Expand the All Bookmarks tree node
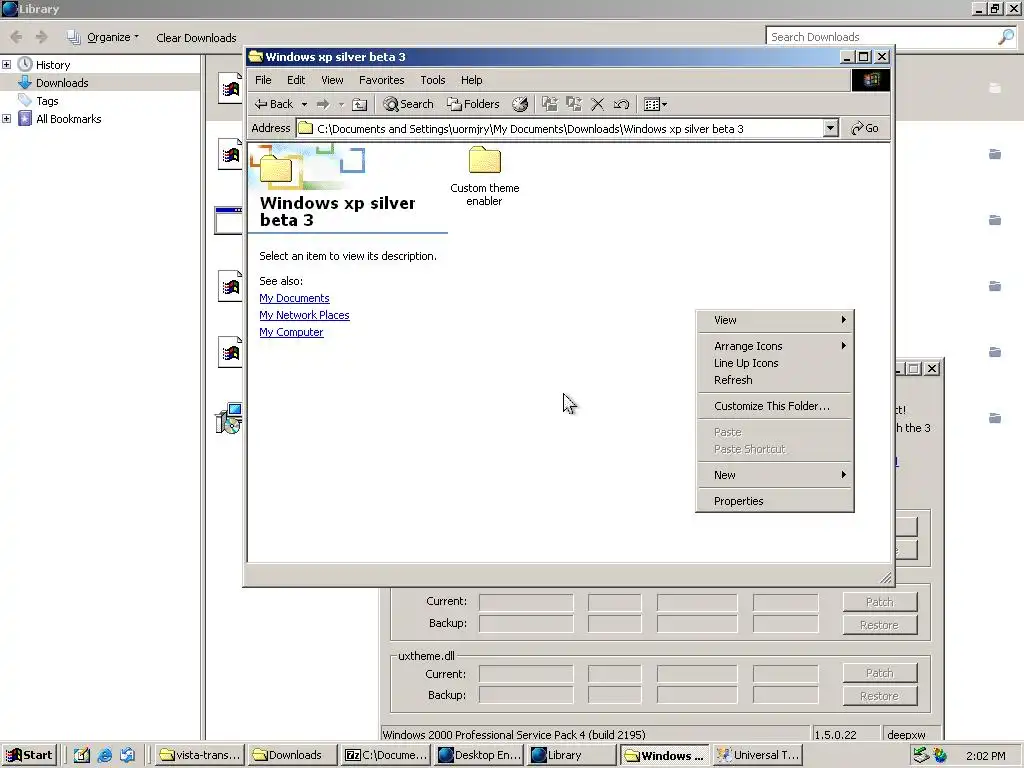1024x768 pixels. 7,119
